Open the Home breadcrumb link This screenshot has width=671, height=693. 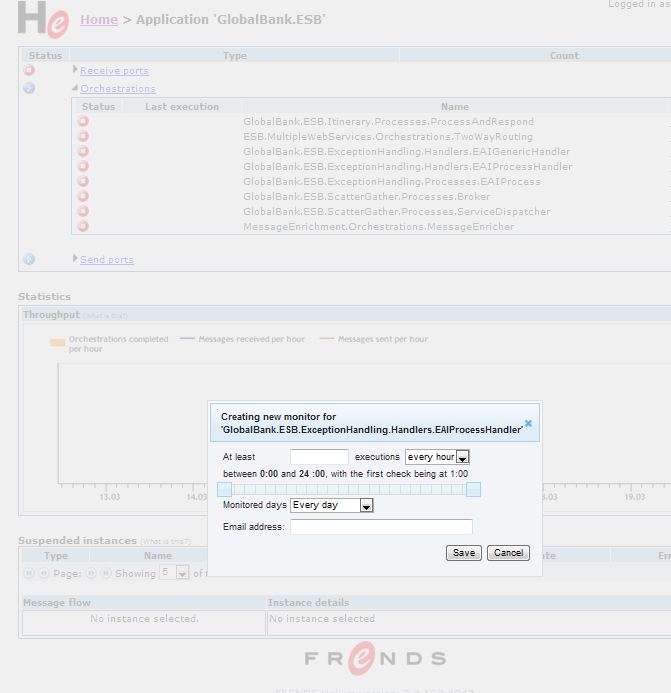99,19
